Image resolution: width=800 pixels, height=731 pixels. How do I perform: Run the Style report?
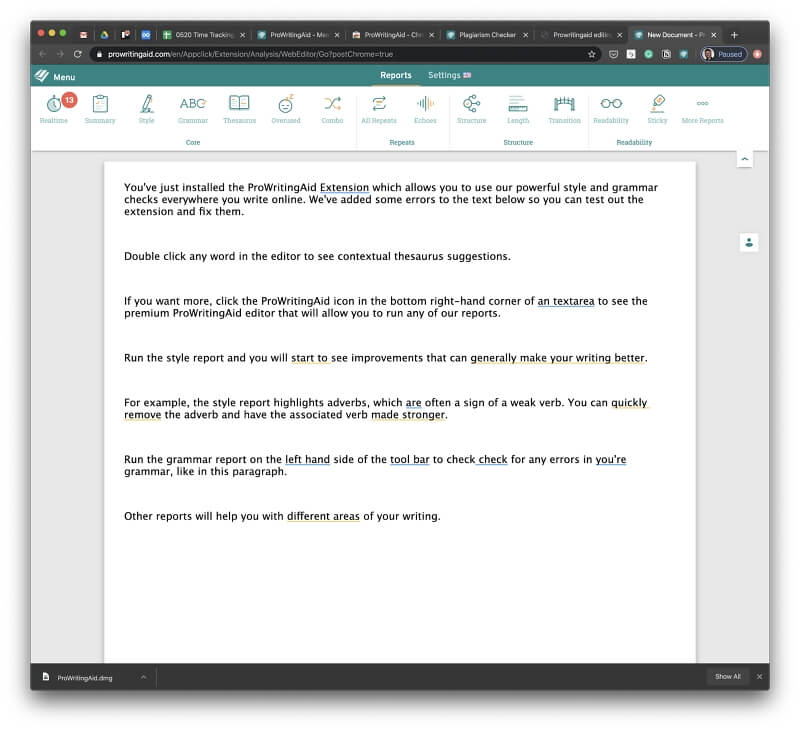146,109
